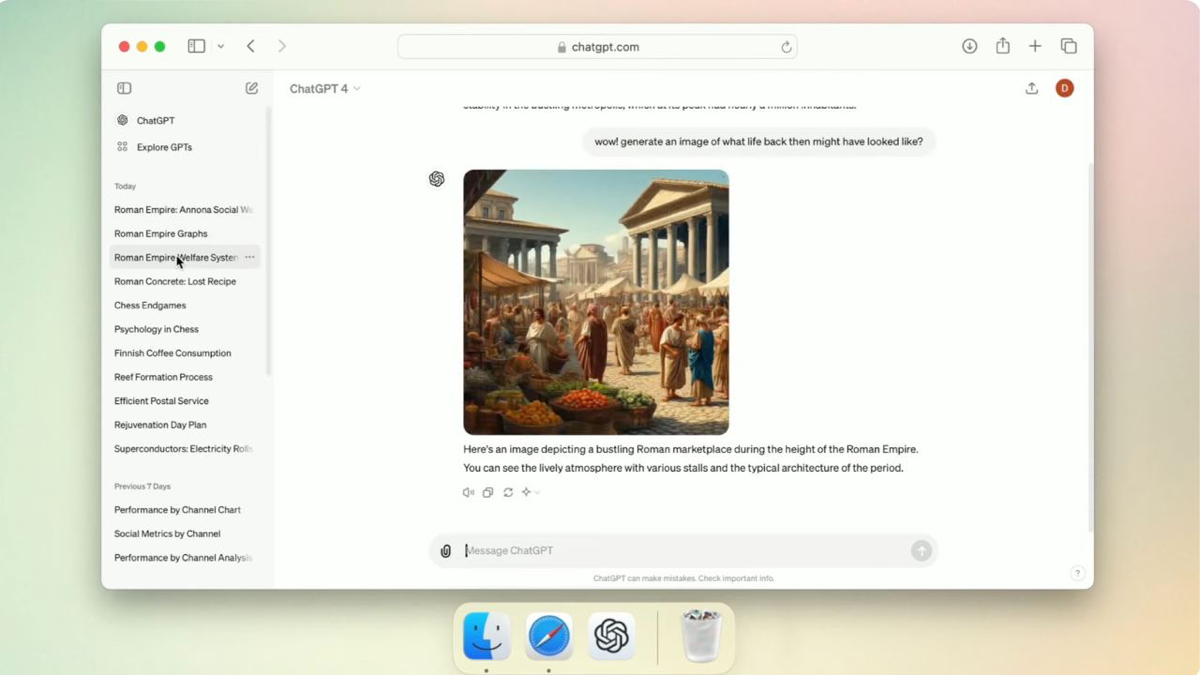
Task: Read aloud the response with speaker icon
Action: pos(468,493)
